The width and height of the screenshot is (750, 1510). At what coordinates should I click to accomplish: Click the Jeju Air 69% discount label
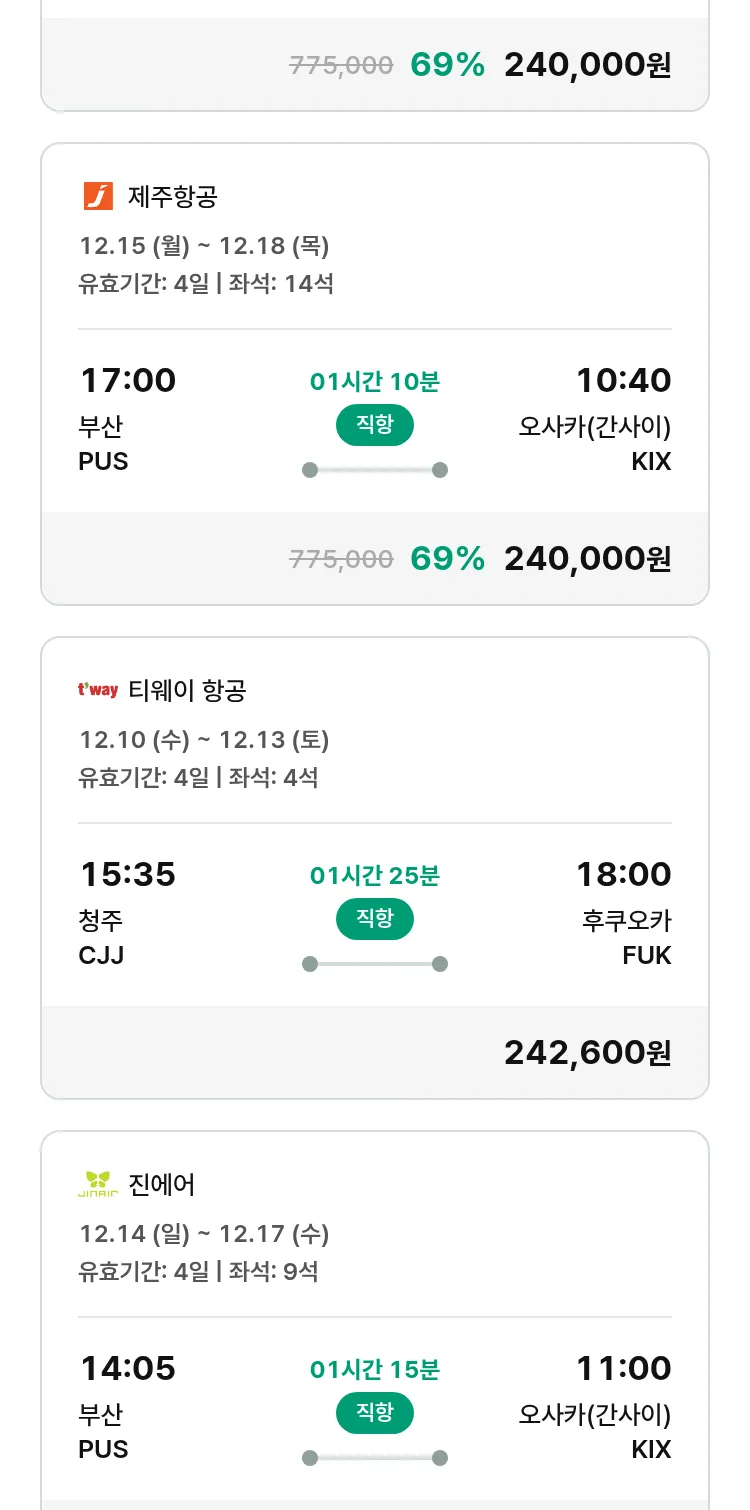447,559
